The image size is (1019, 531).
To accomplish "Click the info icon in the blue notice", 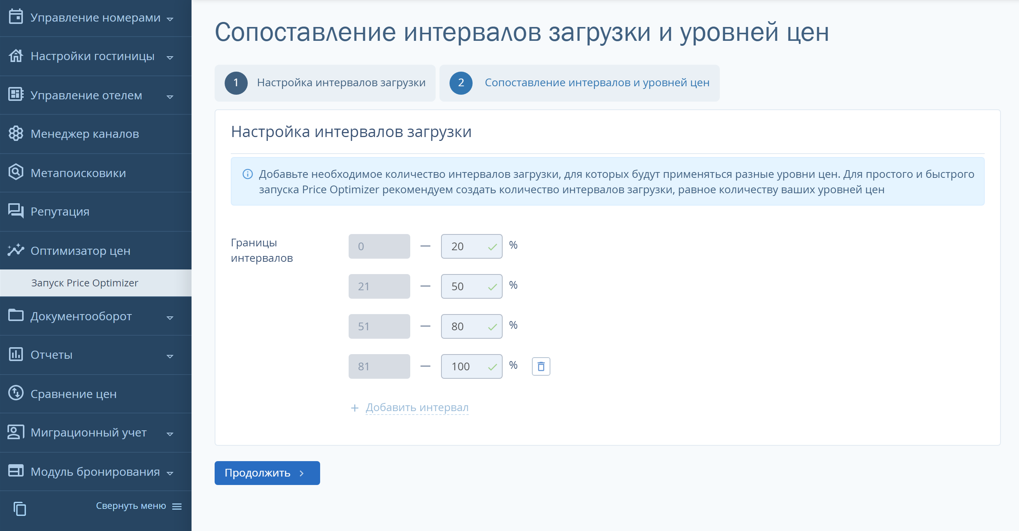I will 247,174.
